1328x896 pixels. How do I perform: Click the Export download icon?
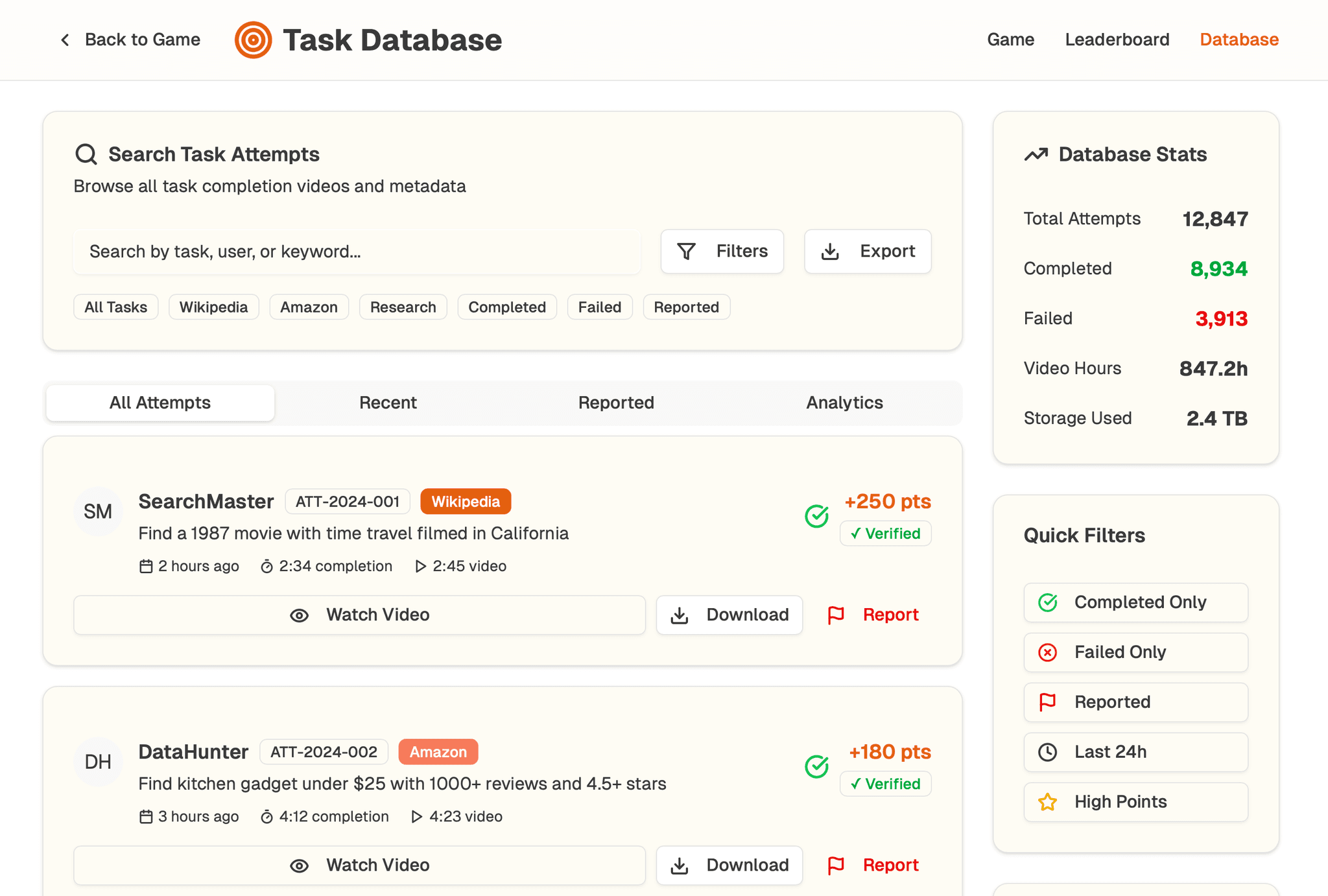click(x=830, y=252)
